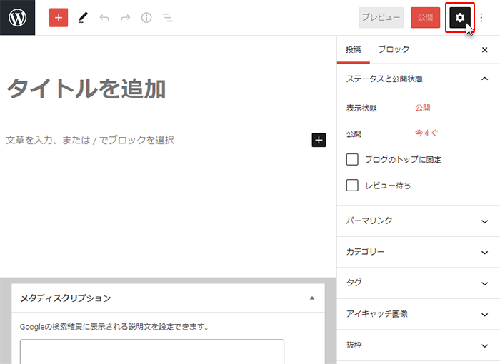Undo the last change

click(x=104, y=18)
